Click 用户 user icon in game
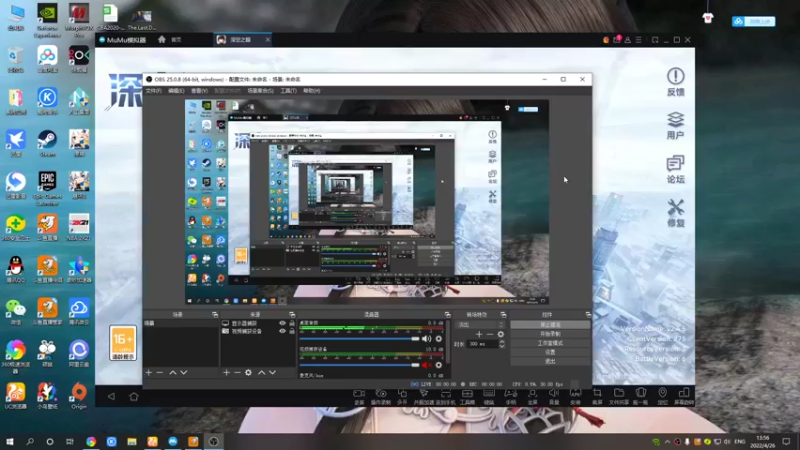This screenshot has height=450, width=800. (676, 126)
